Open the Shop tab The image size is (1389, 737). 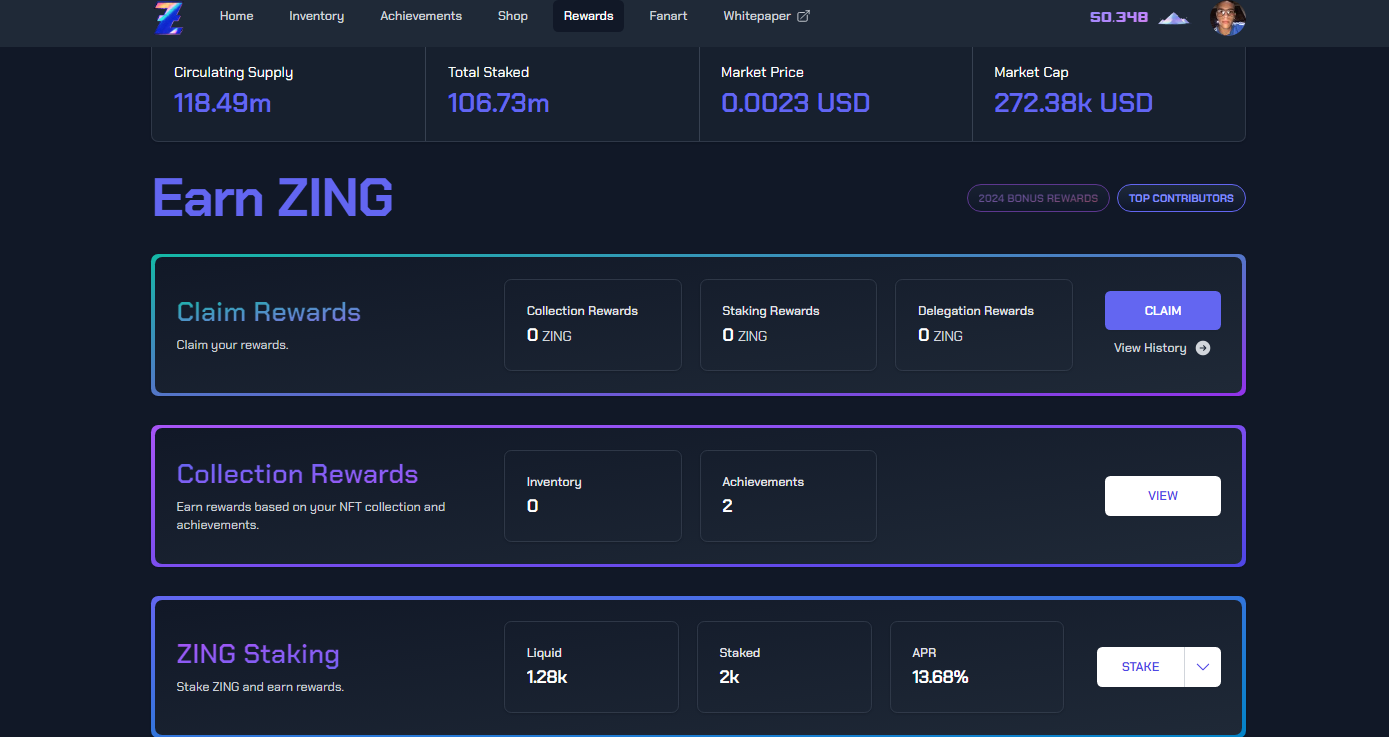[x=513, y=16]
